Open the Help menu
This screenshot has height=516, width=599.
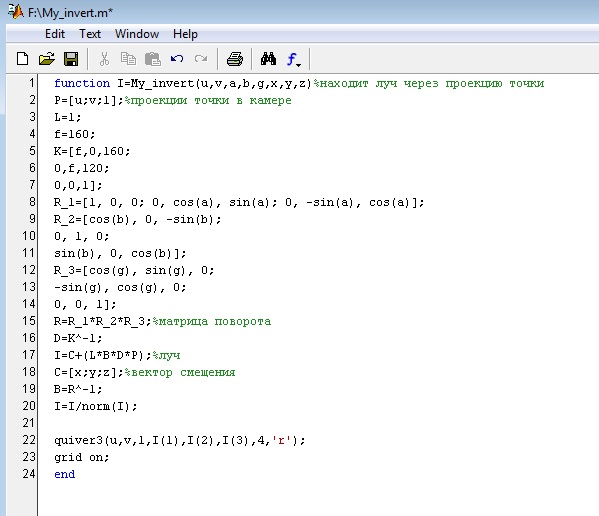(x=185, y=34)
